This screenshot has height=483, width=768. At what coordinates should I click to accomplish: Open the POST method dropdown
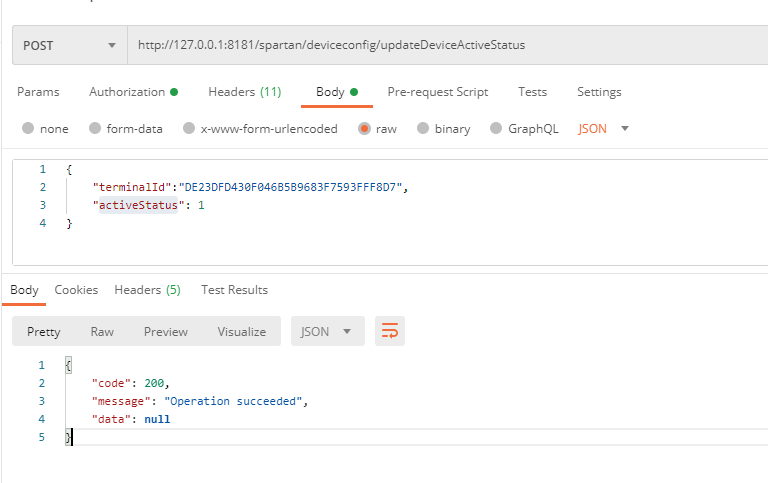click(x=69, y=46)
